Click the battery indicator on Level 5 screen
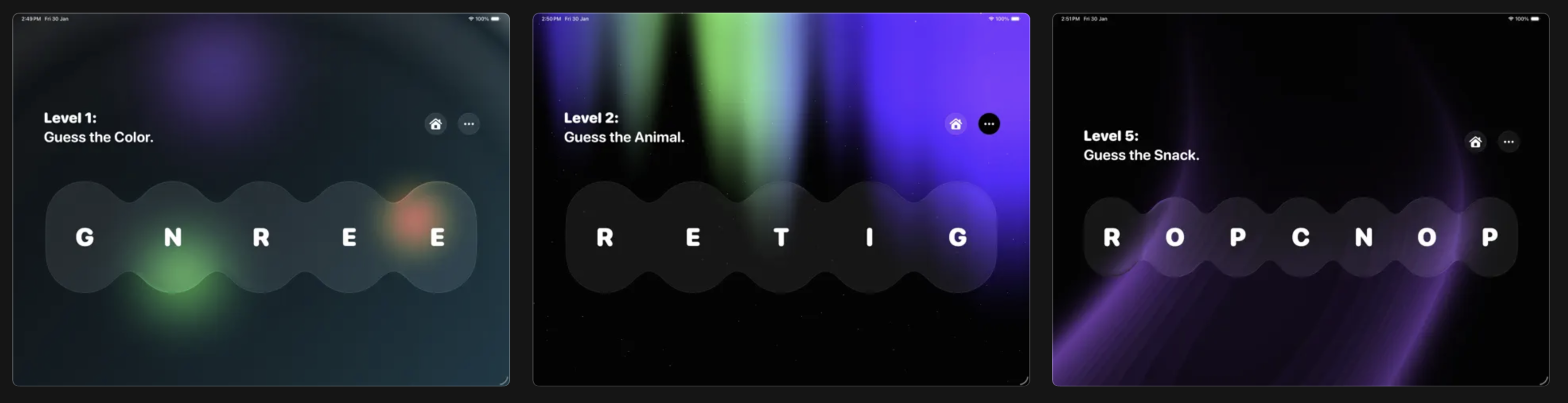Image resolution: width=1568 pixels, height=403 pixels. 1535,19
